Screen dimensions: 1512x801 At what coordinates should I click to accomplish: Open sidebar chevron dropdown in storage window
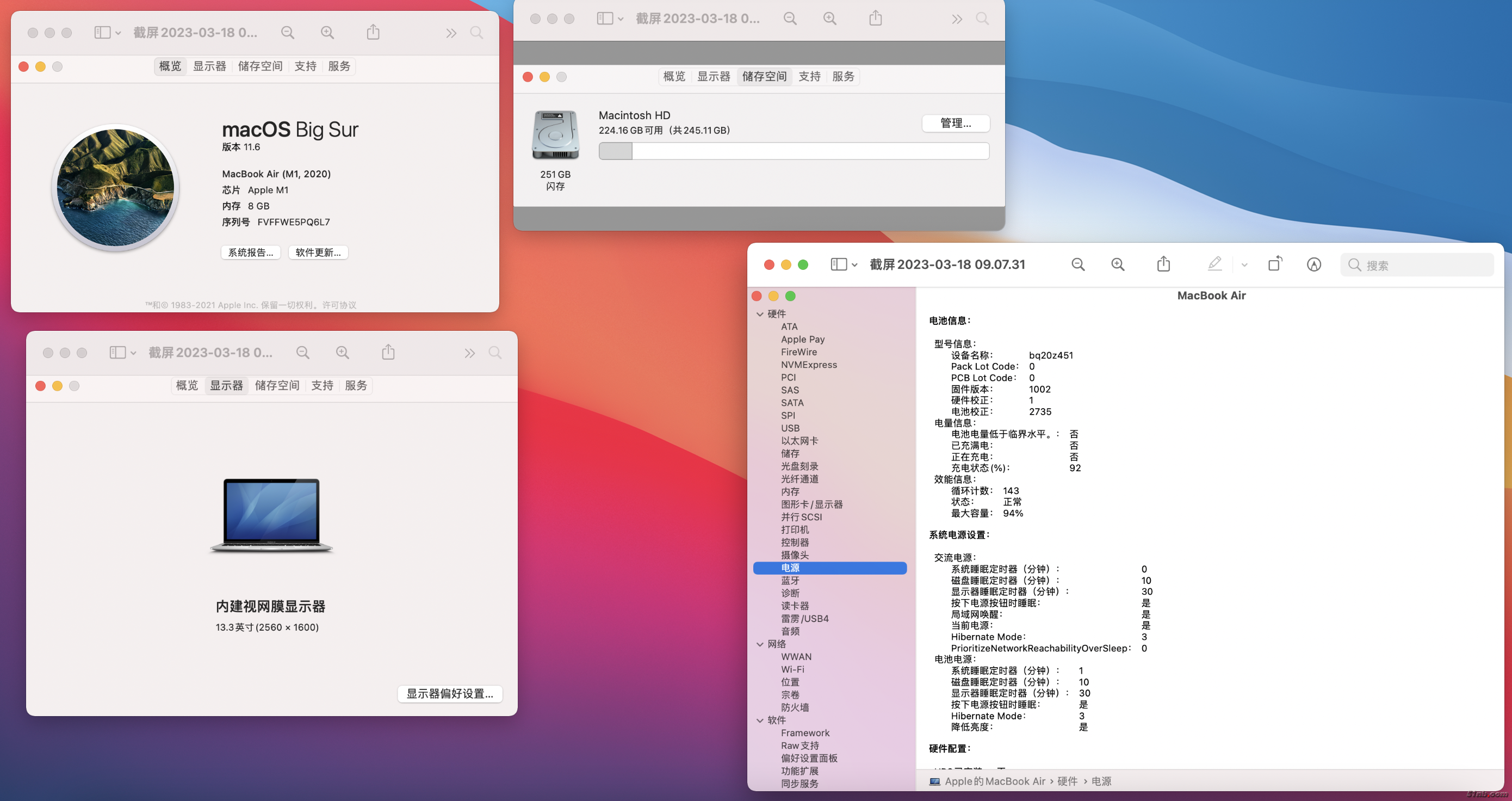tap(621, 20)
